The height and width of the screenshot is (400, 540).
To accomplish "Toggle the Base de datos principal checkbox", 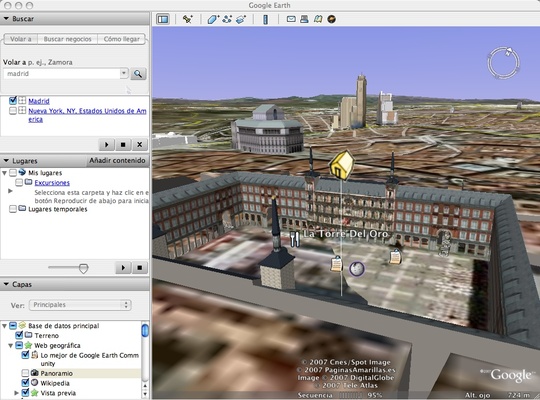I will (13, 326).
